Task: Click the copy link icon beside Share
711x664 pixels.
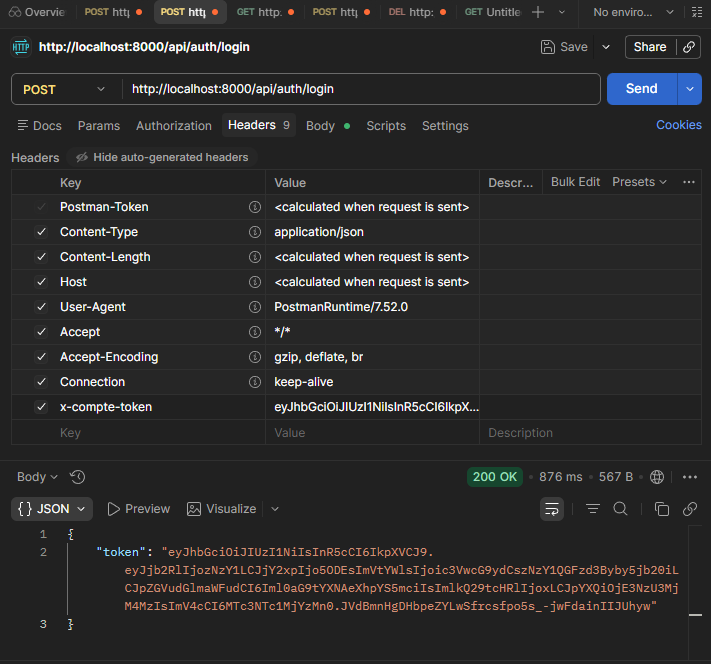Action: pos(688,47)
